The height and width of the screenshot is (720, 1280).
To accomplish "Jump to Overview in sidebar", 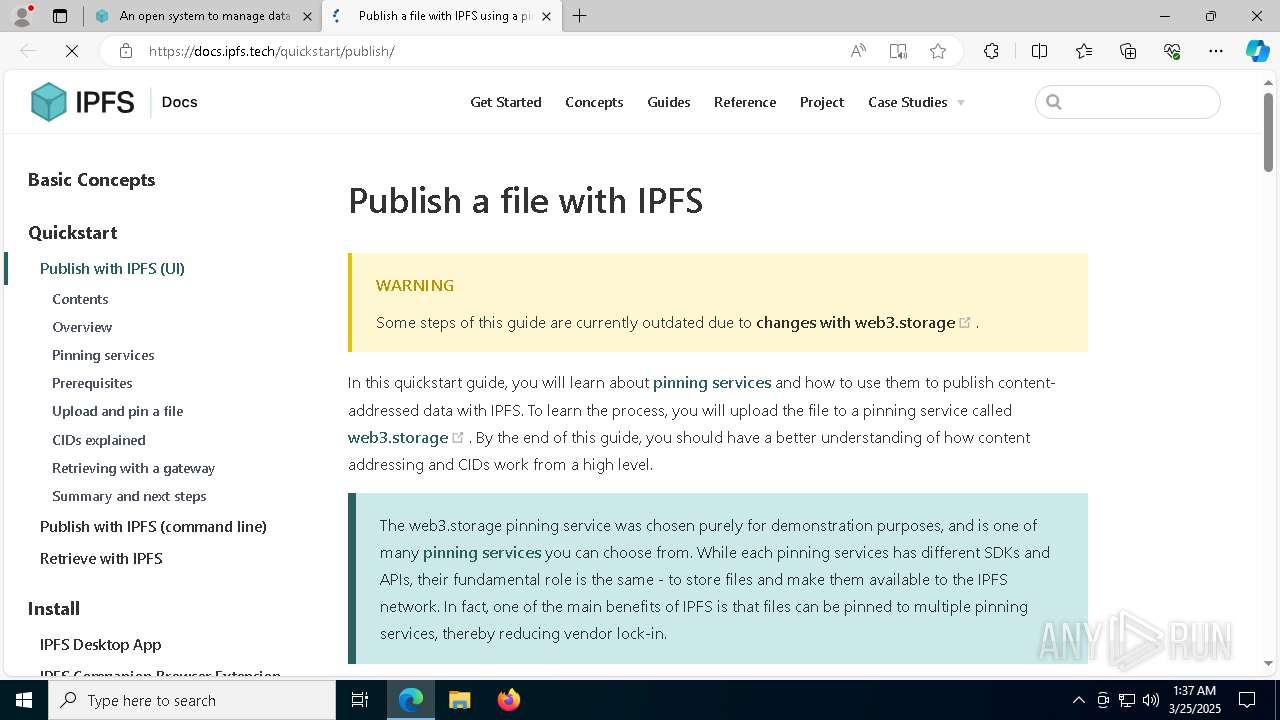I will tap(82, 327).
